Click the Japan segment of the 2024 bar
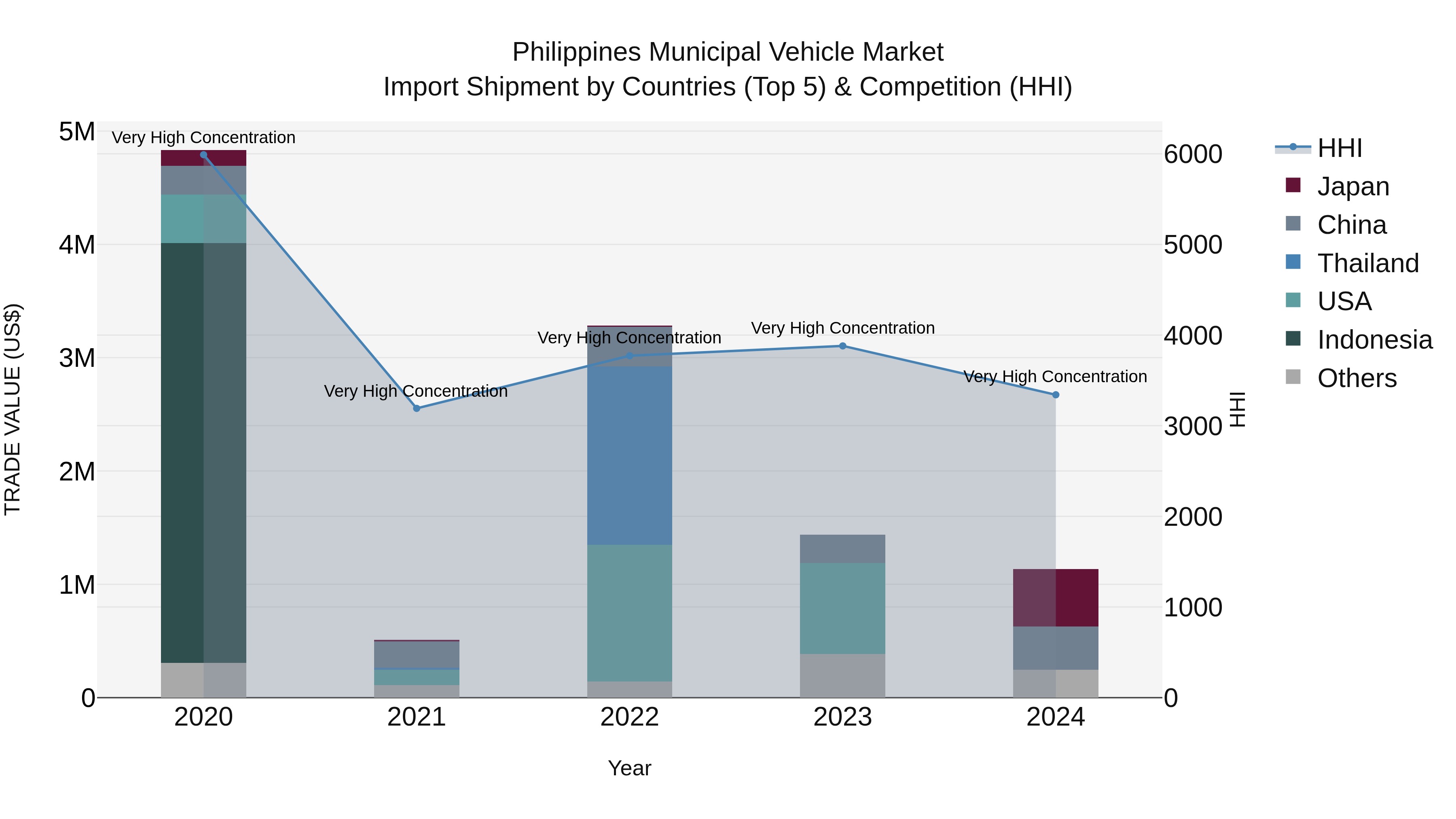The image size is (1456, 819). [x=1055, y=598]
